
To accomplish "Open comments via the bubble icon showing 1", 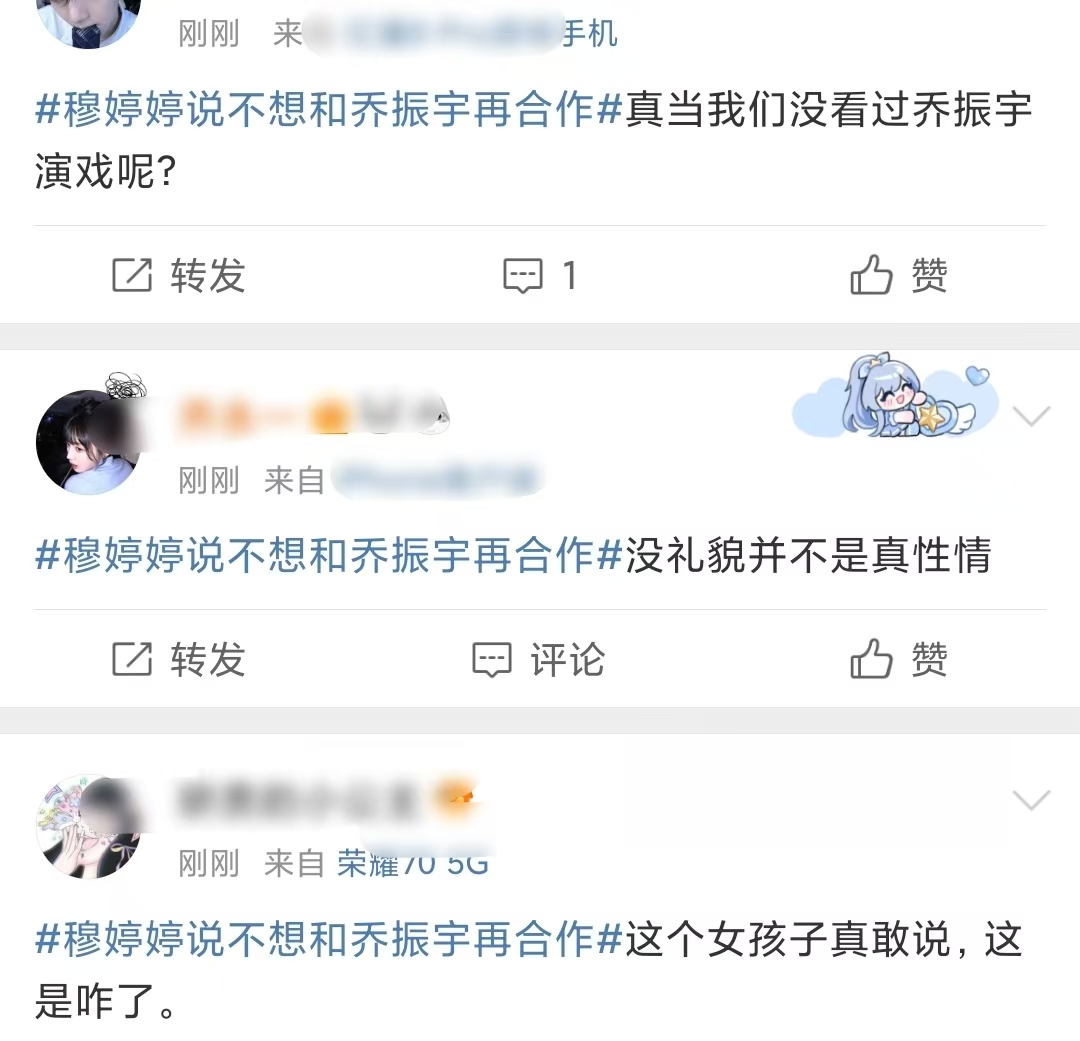I will pos(523,276).
